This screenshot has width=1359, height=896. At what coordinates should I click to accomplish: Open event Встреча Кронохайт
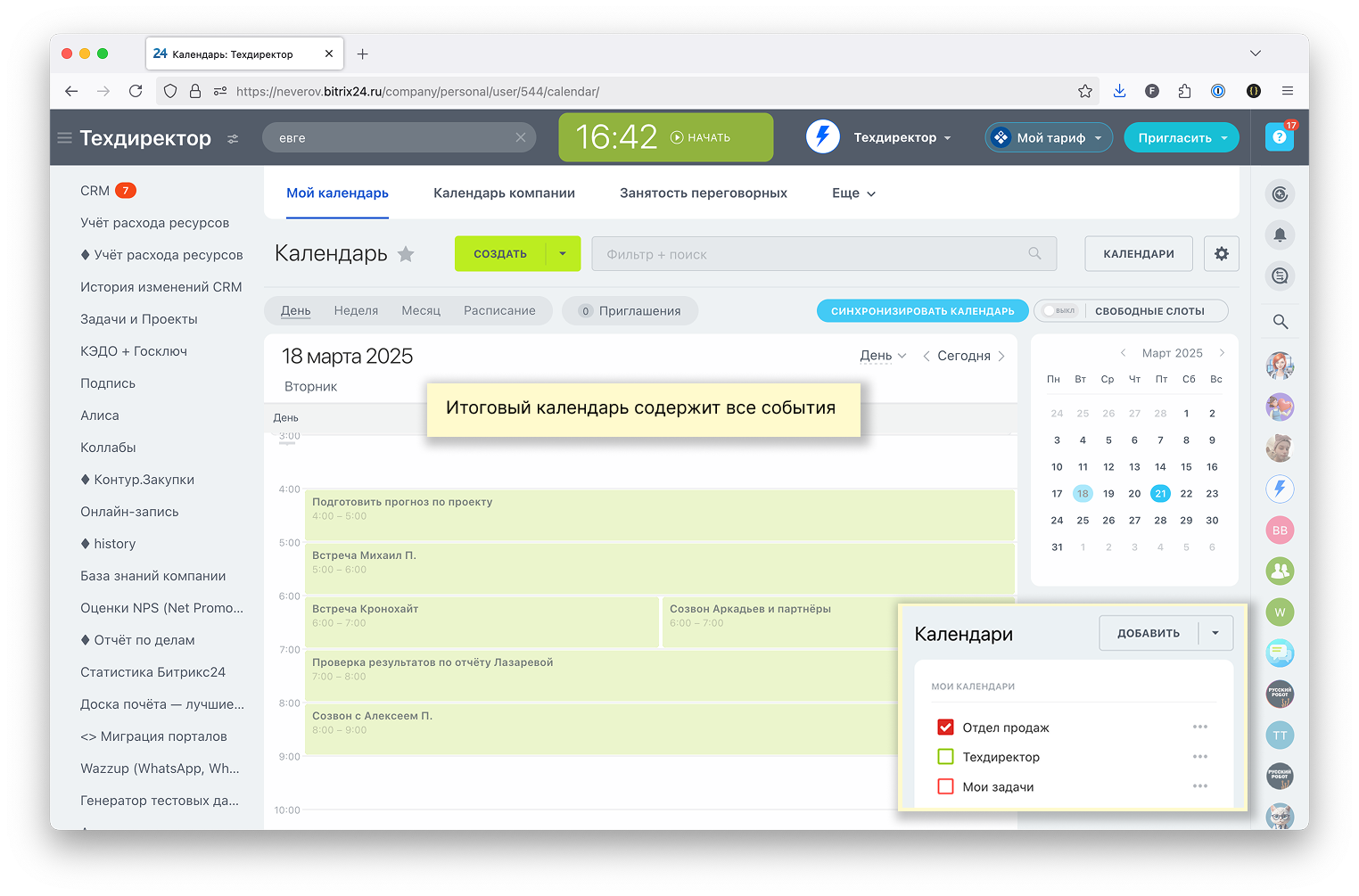tap(482, 621)
